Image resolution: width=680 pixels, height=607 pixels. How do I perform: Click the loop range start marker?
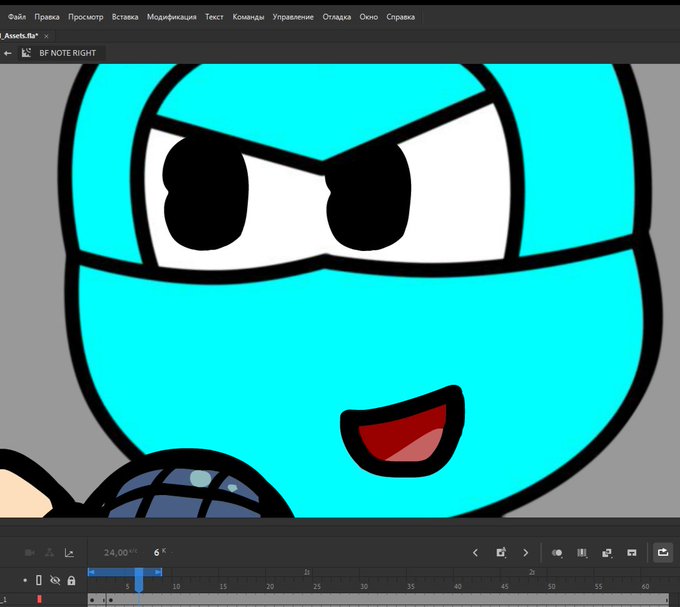[x=91, y=572]
